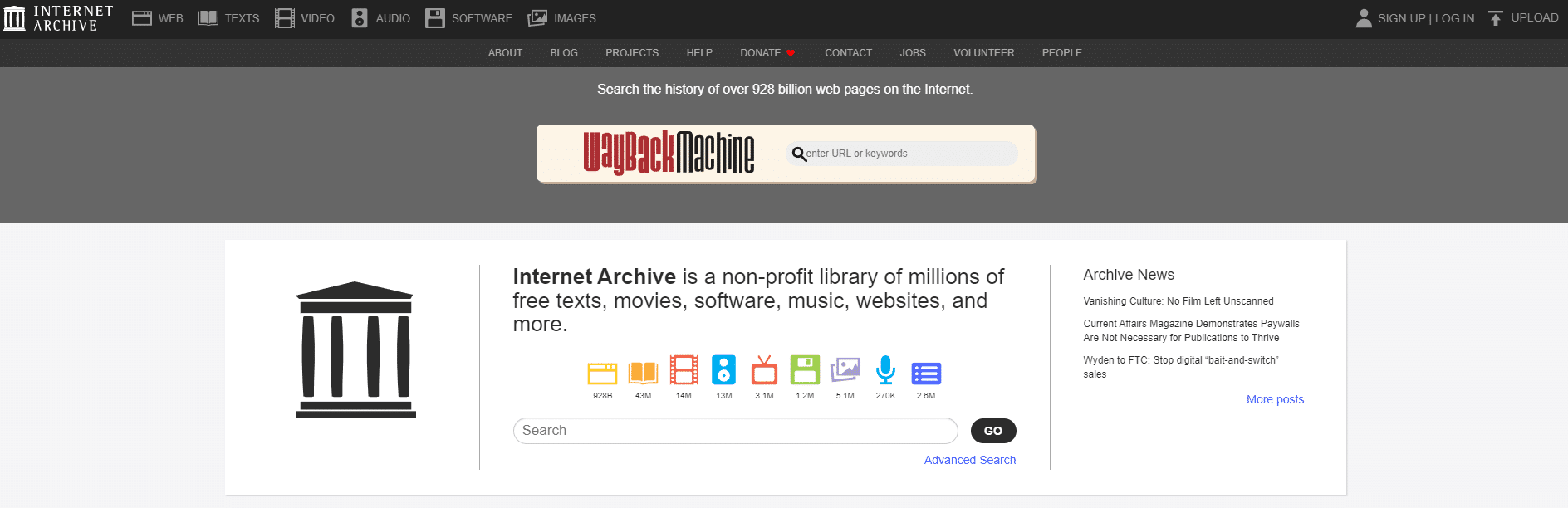
Task: Click the Internet Archive logo in header
Action: tap(58, 18)
